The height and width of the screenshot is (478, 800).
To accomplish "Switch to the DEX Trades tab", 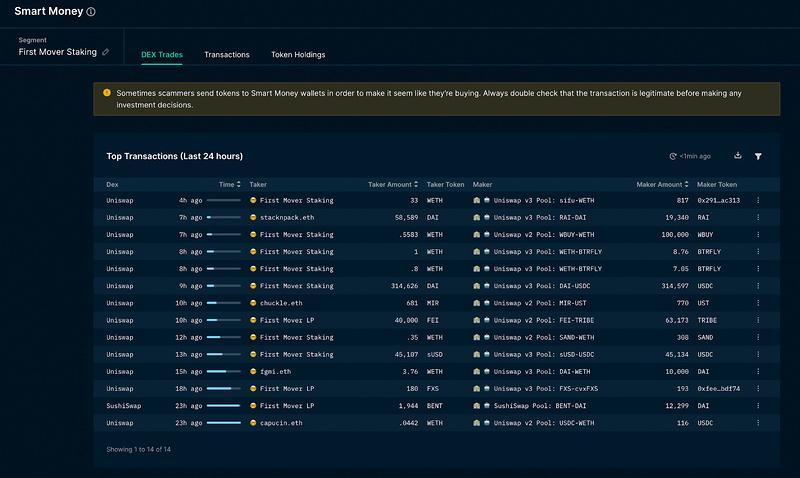I will (162, 55).
